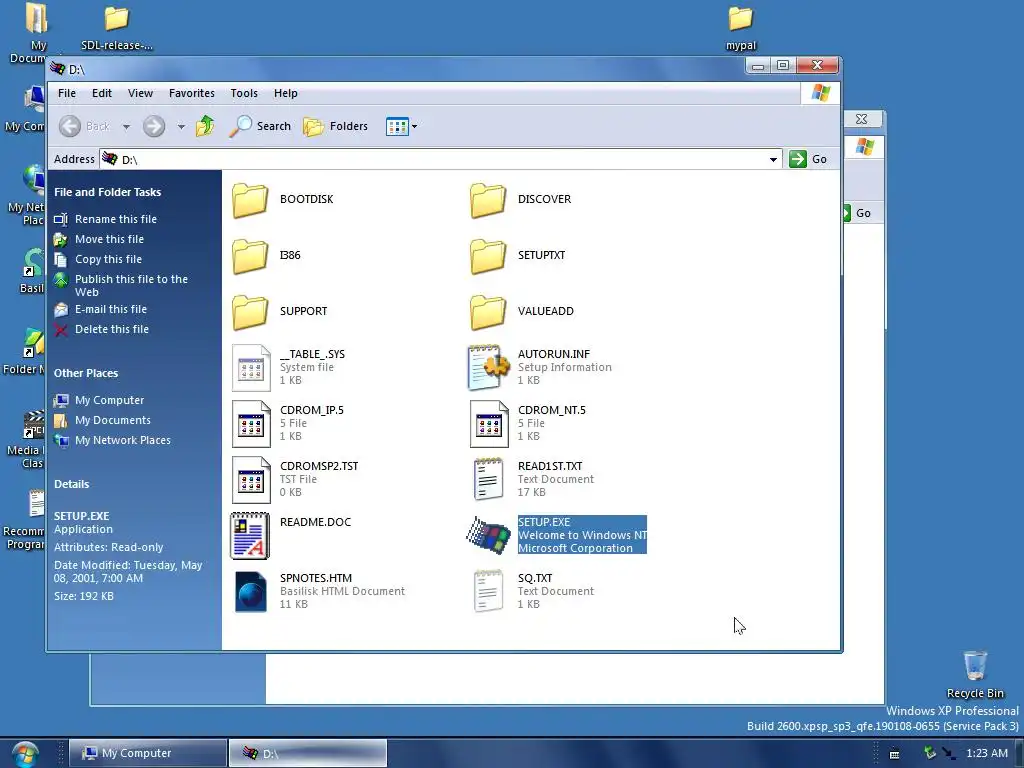Select the SPNOTES.HTM Basilisk document icon
This screenshot has height=768, width=1024.
point(251,592)
